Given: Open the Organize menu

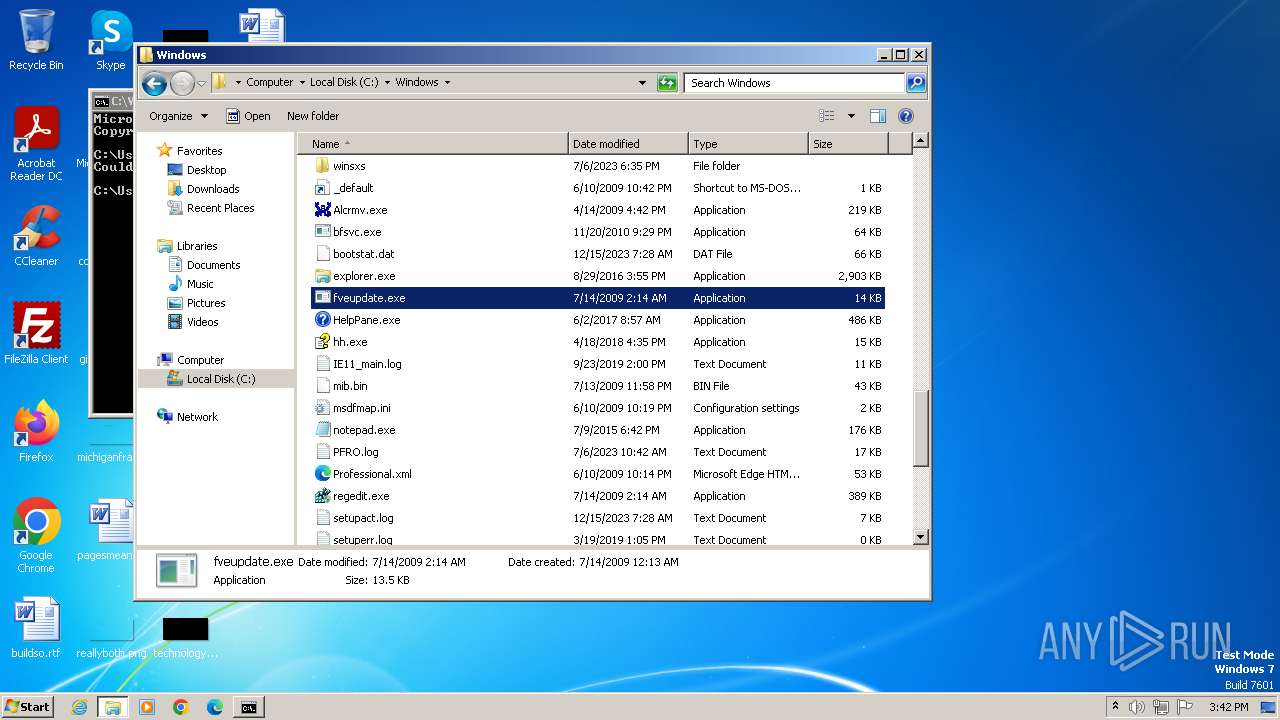Looking at the screenshot, I should coord(178,116).
